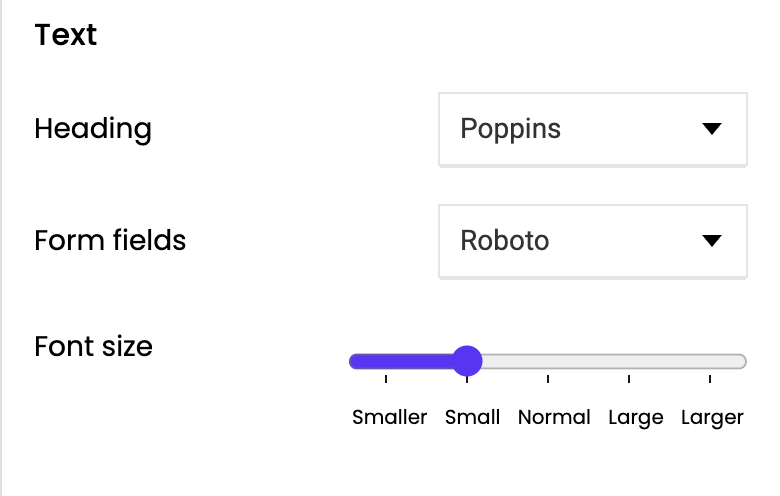Screen dimensions: 780x496
Task: Select the Smaller font size label
Action: (x=390, y=417)
